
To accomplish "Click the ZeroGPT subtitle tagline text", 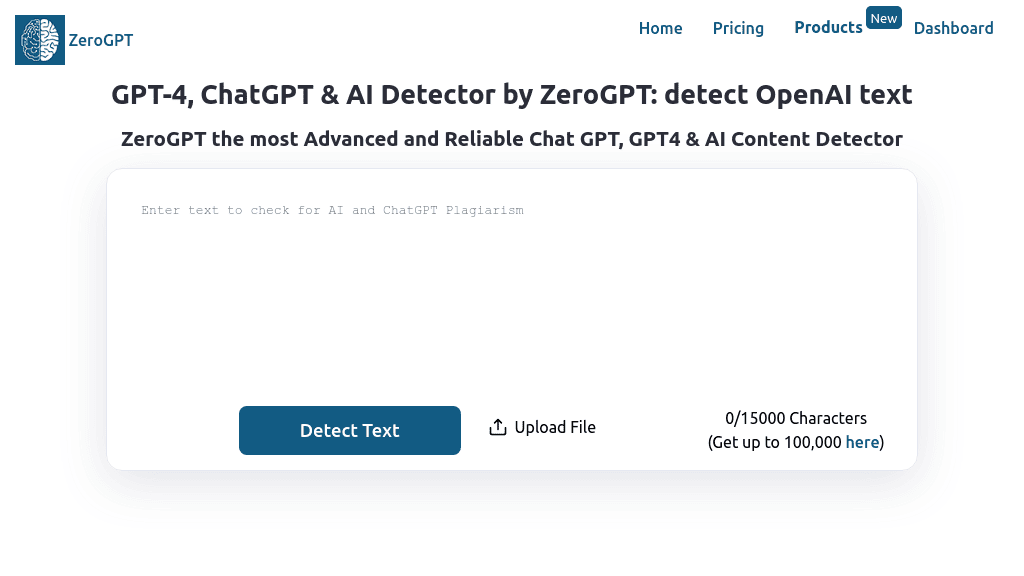I will click(512, 139).
